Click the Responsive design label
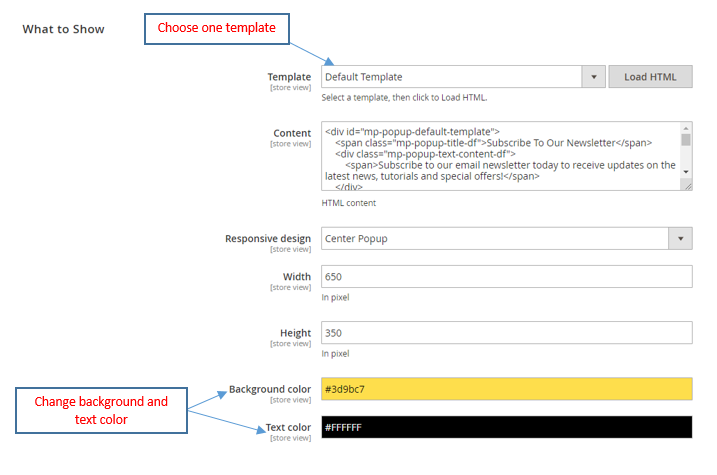 pos(268,239)
